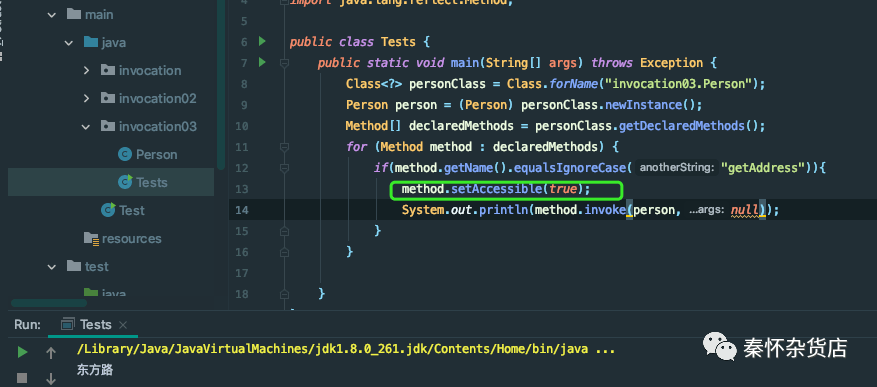Click fold end marker at line 15
Viewport: 877px width, 387px height.
point(284,230)
